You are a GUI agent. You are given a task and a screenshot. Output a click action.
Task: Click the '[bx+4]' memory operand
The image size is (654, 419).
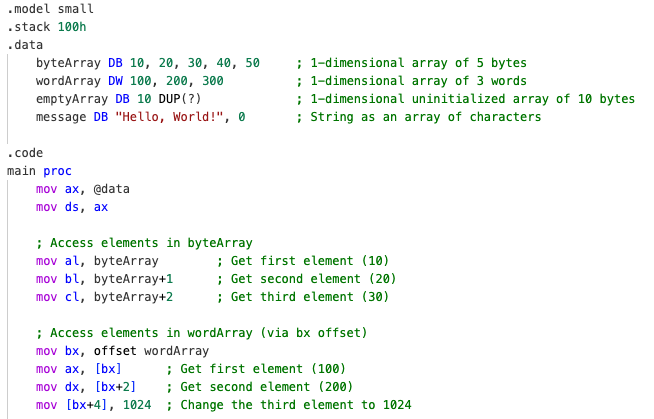pyautogui.click(x=86, y=405)
